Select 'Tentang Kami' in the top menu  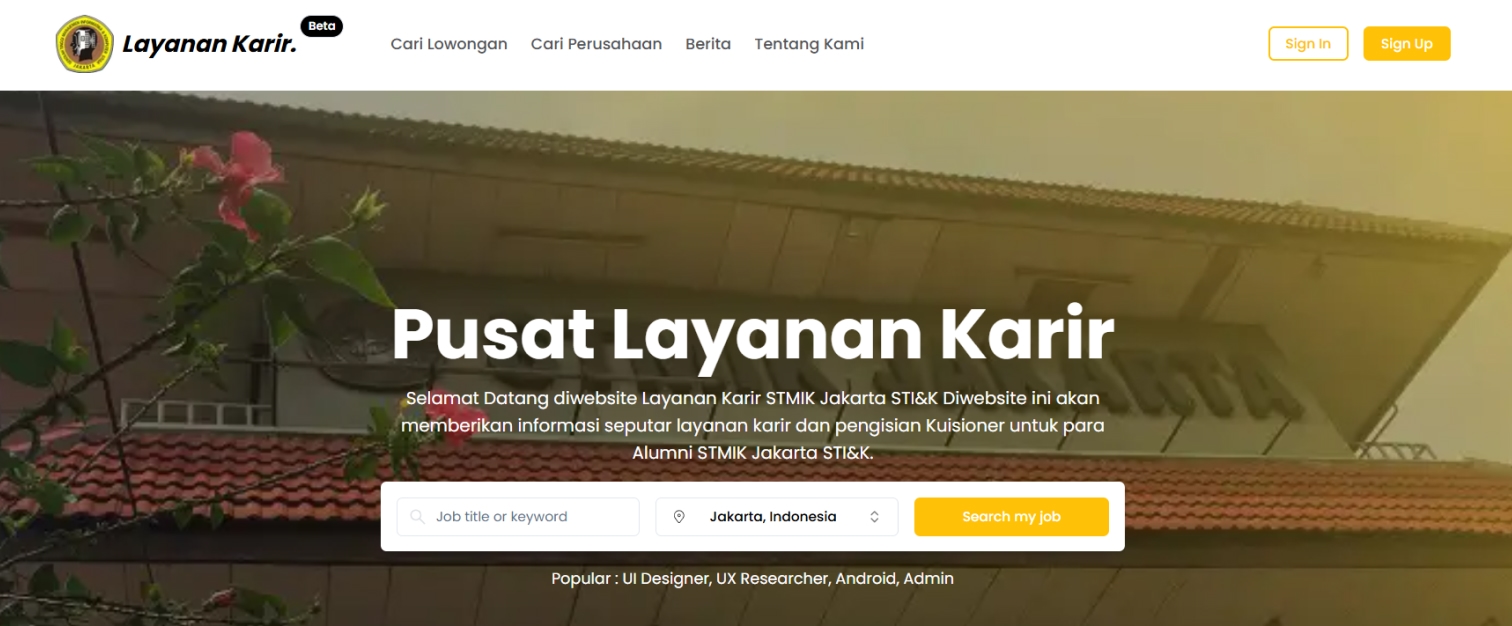click(809, 43)
